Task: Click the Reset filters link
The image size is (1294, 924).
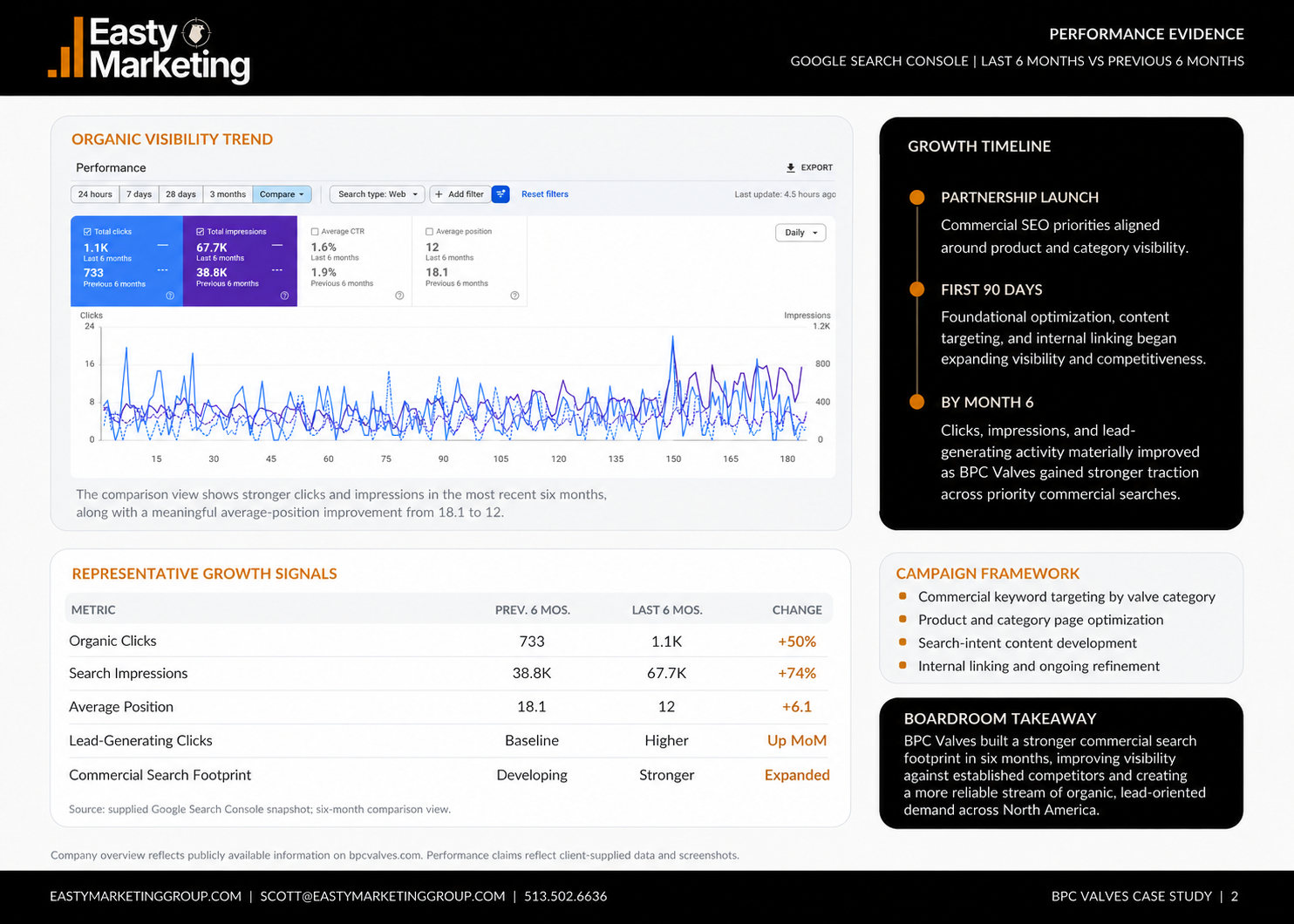Action: [x=545, y=194]
